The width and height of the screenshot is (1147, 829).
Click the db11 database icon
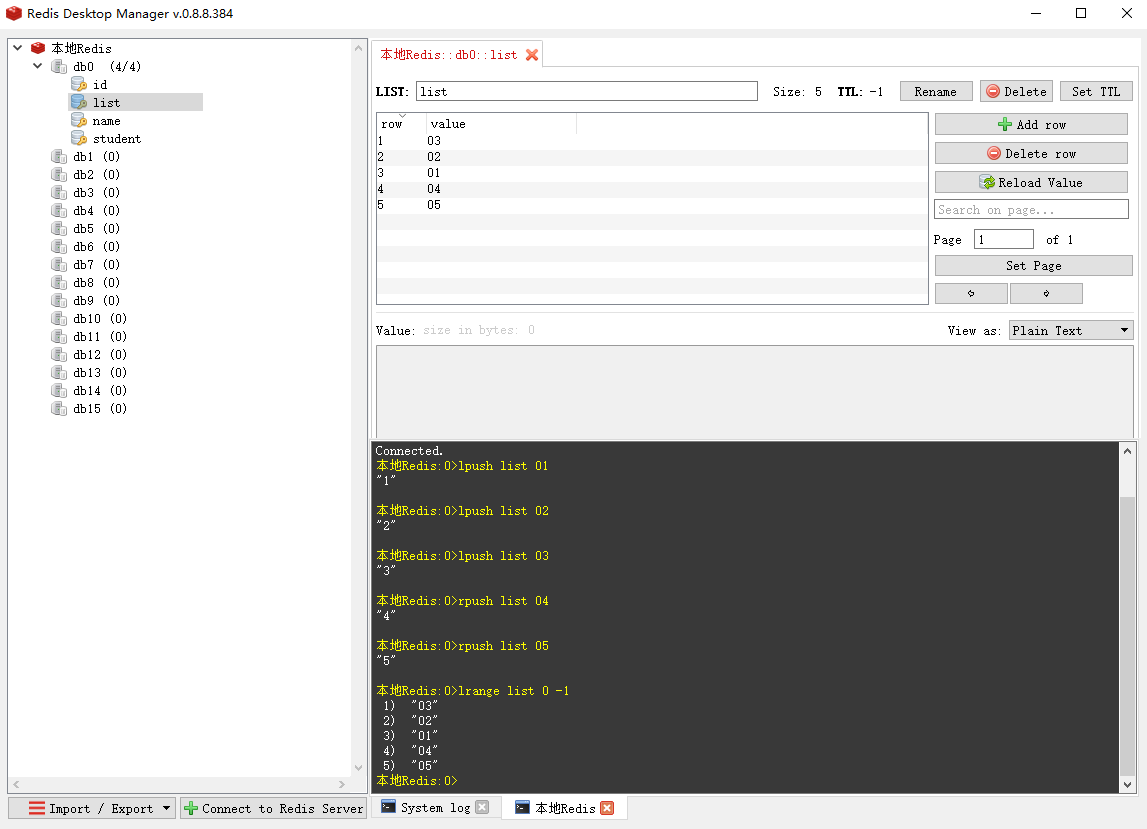59,337
